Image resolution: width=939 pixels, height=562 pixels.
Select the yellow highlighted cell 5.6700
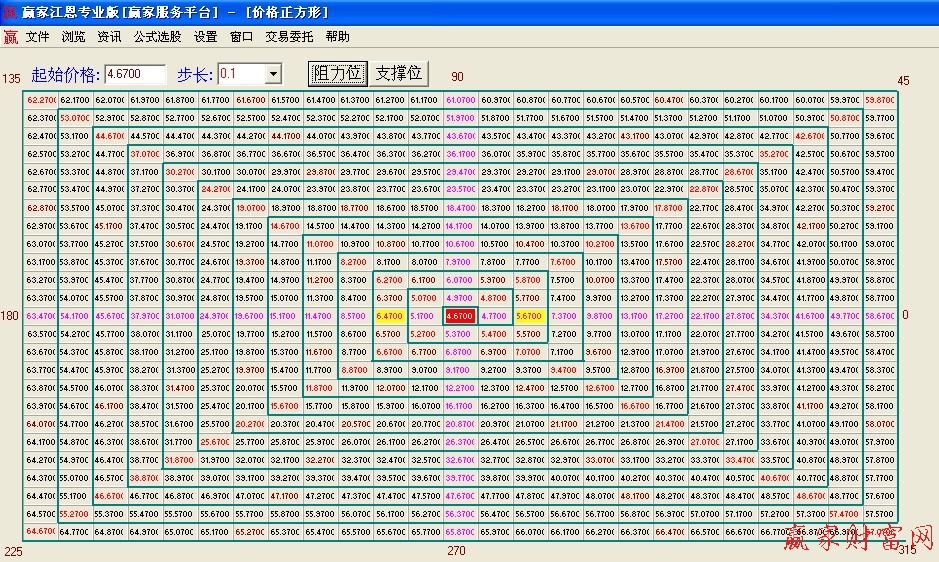click(529, 316)
